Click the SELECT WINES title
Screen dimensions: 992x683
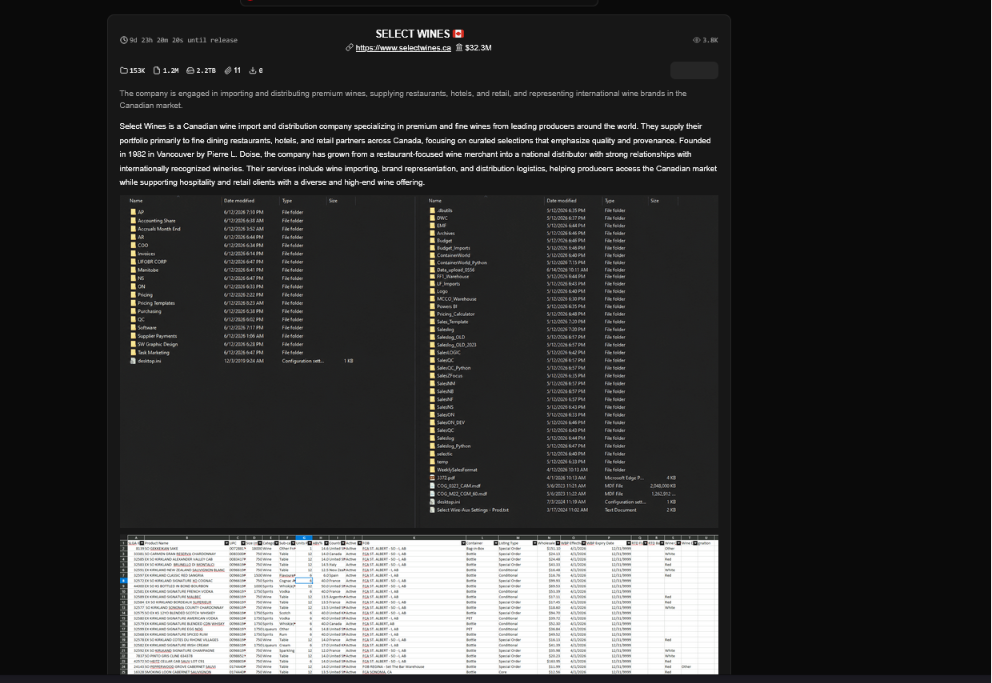(x=412, y=34)
